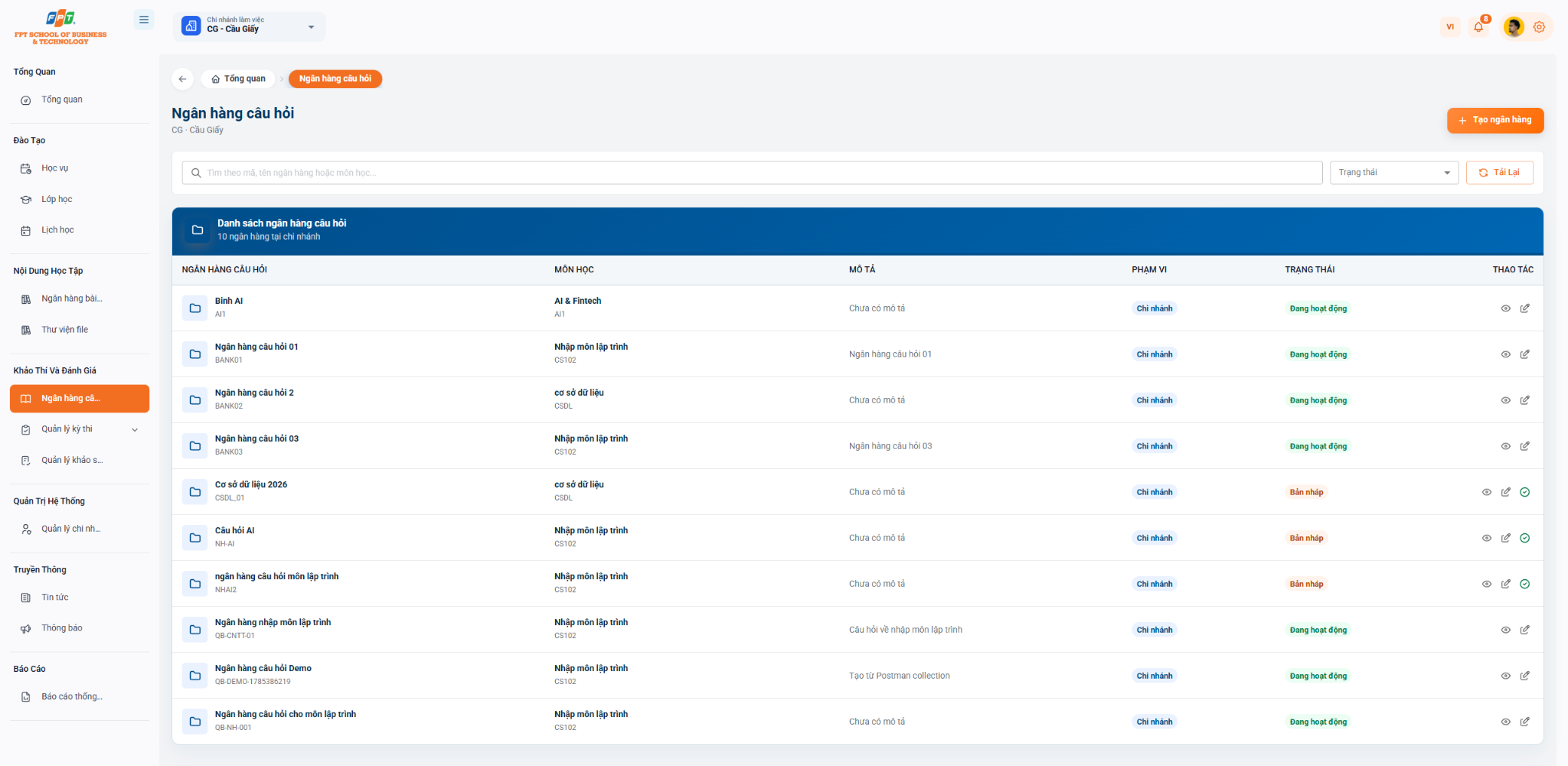This screenshot has width=1568, height=766.
Task: Click description 'Tạo từ Postman collection'
Action: click(x=899, y=676)
